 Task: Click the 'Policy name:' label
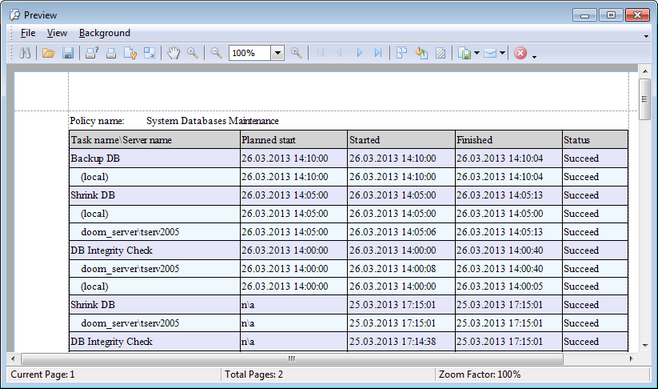pyautogui.click(x=97, y=121)
